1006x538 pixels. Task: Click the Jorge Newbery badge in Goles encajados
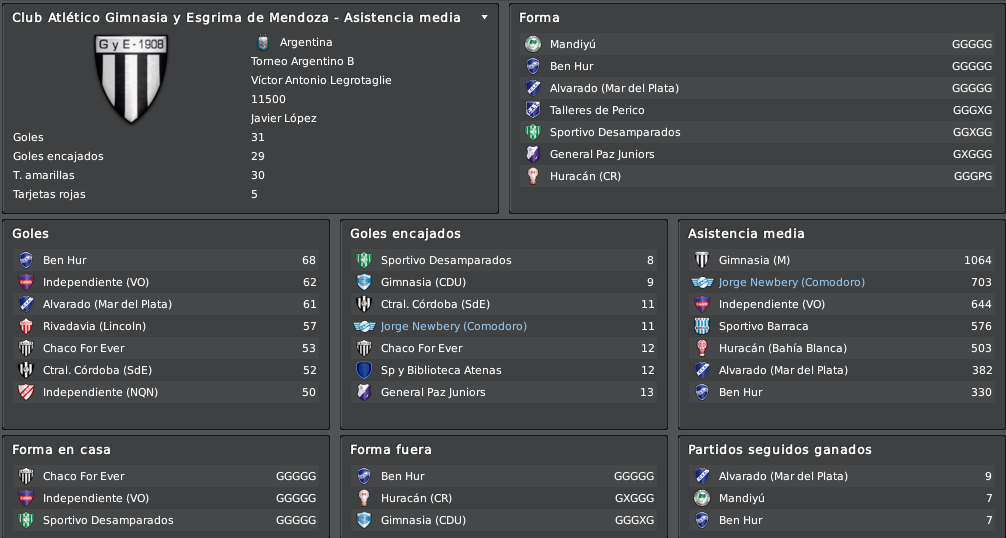point(364,326)
